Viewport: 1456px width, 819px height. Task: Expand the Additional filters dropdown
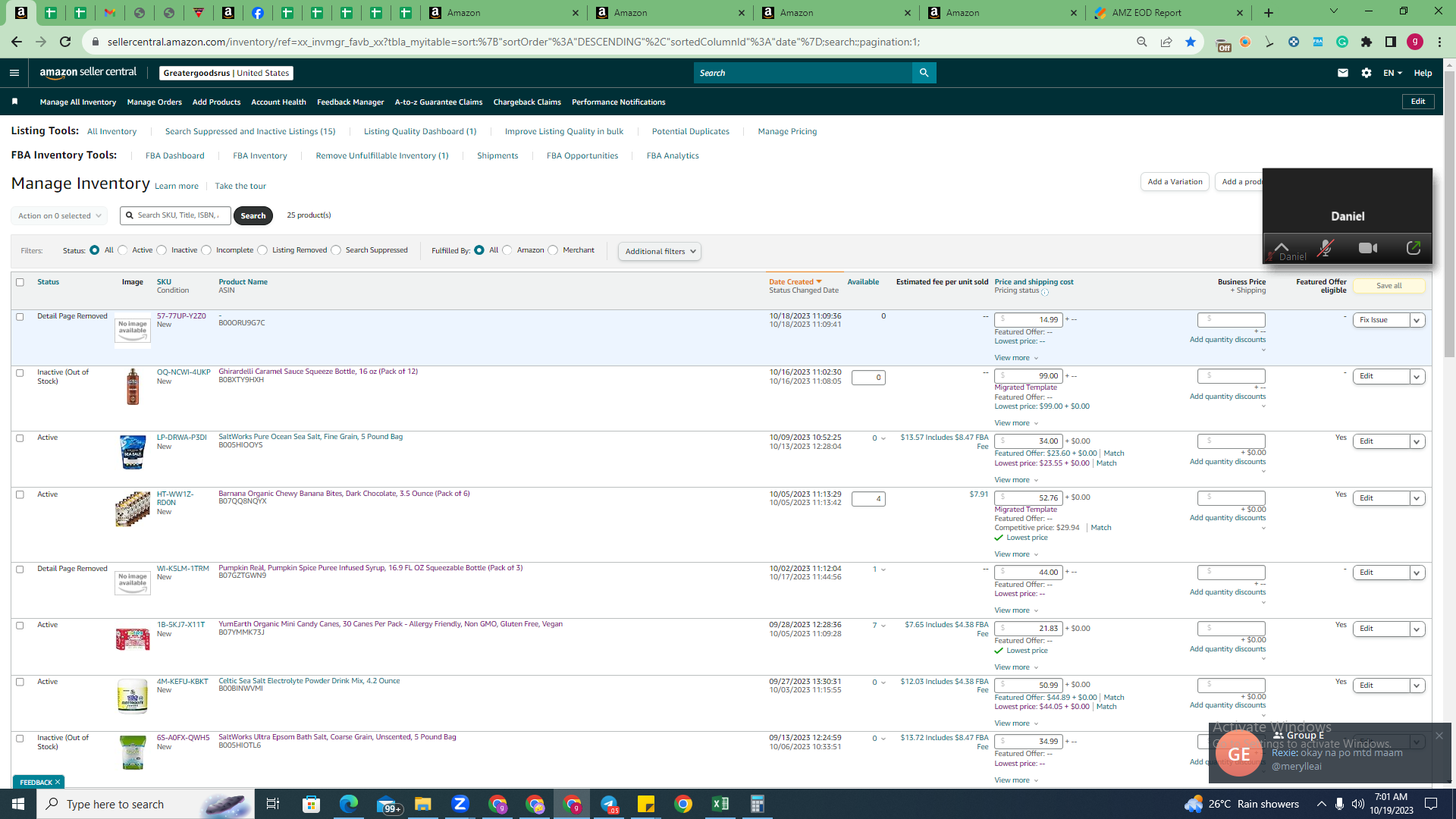[x=660, y=252]
